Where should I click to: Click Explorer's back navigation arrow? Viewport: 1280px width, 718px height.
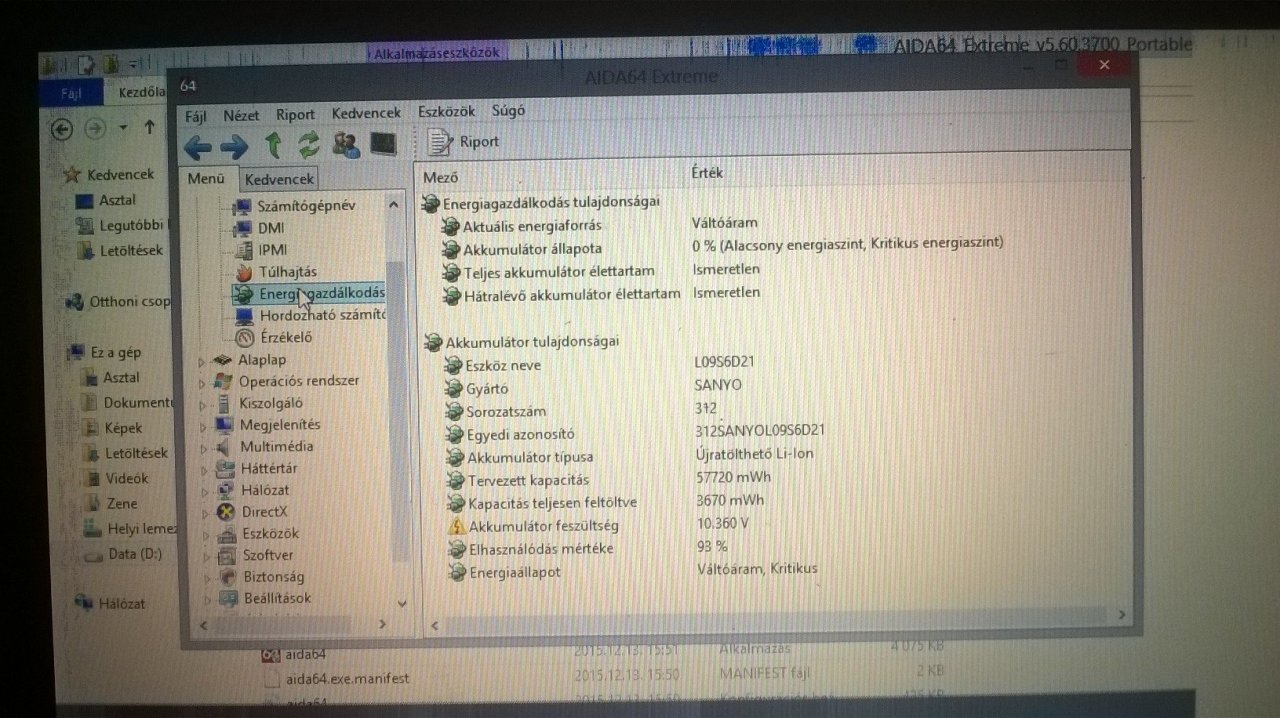pos(61,129)
